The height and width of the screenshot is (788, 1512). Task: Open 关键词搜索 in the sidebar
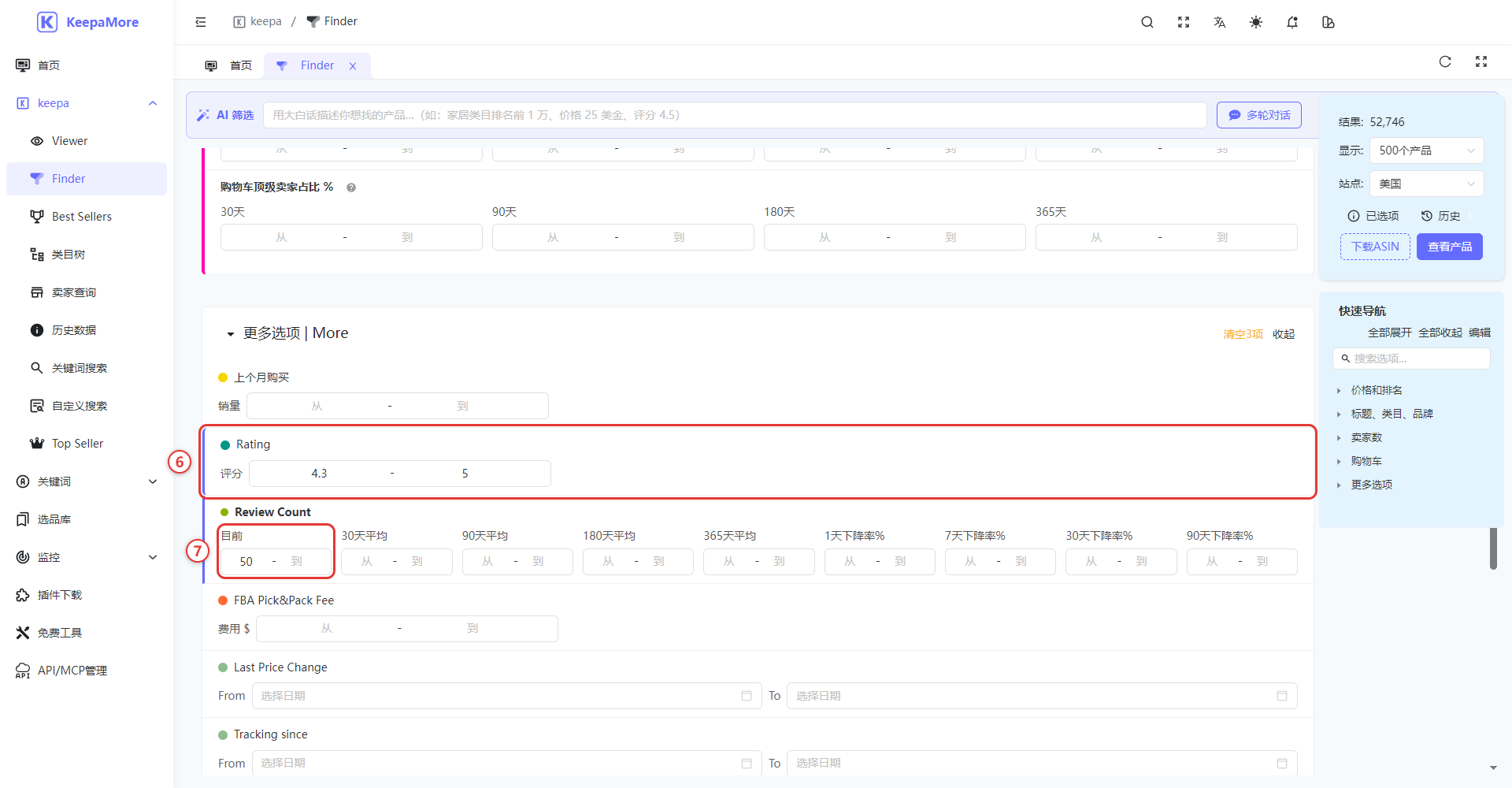pyautogui.click(x=87, y=368)
